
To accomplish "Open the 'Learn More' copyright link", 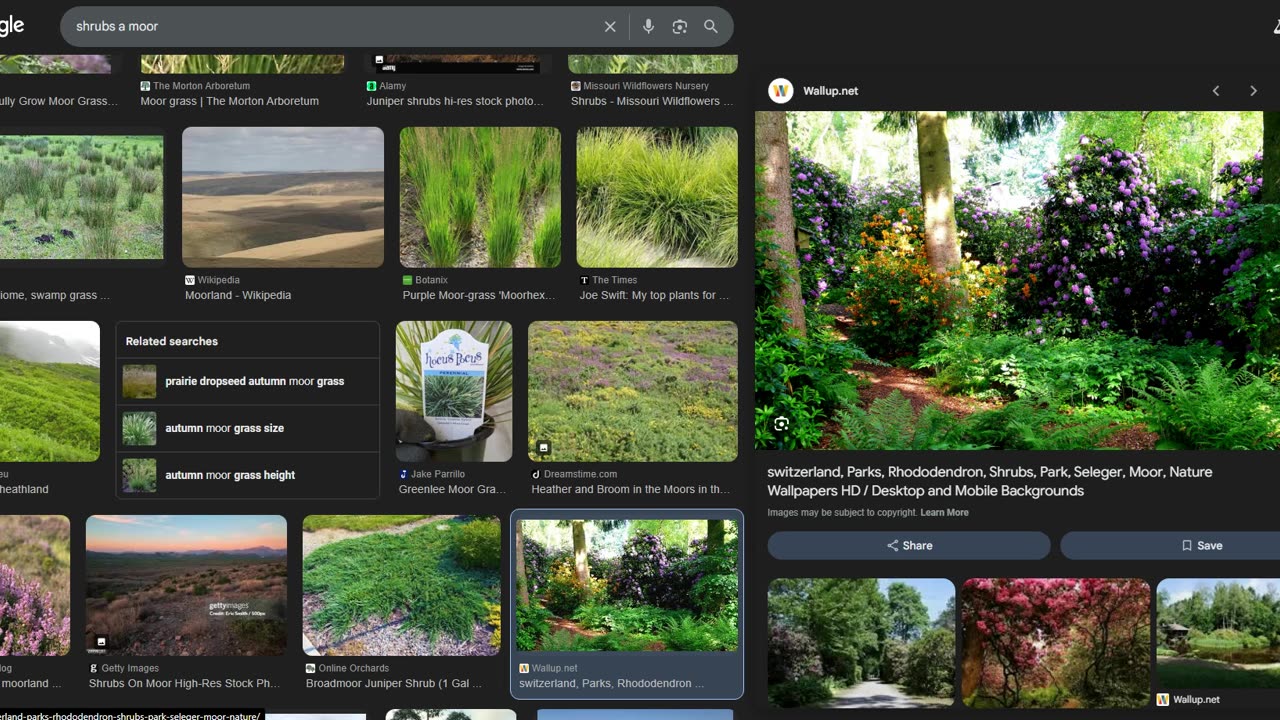I will click(x=944, y=513).
